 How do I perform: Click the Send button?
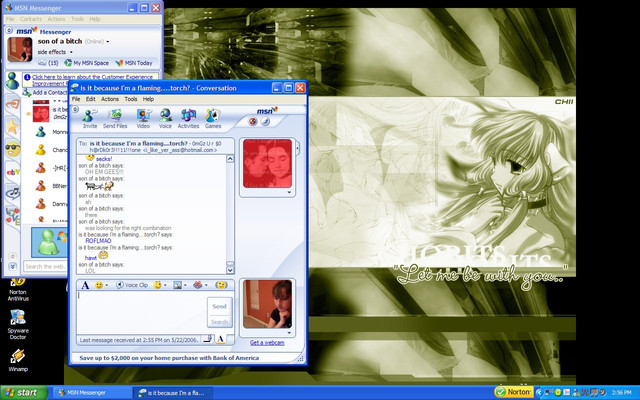coord(219,306)
